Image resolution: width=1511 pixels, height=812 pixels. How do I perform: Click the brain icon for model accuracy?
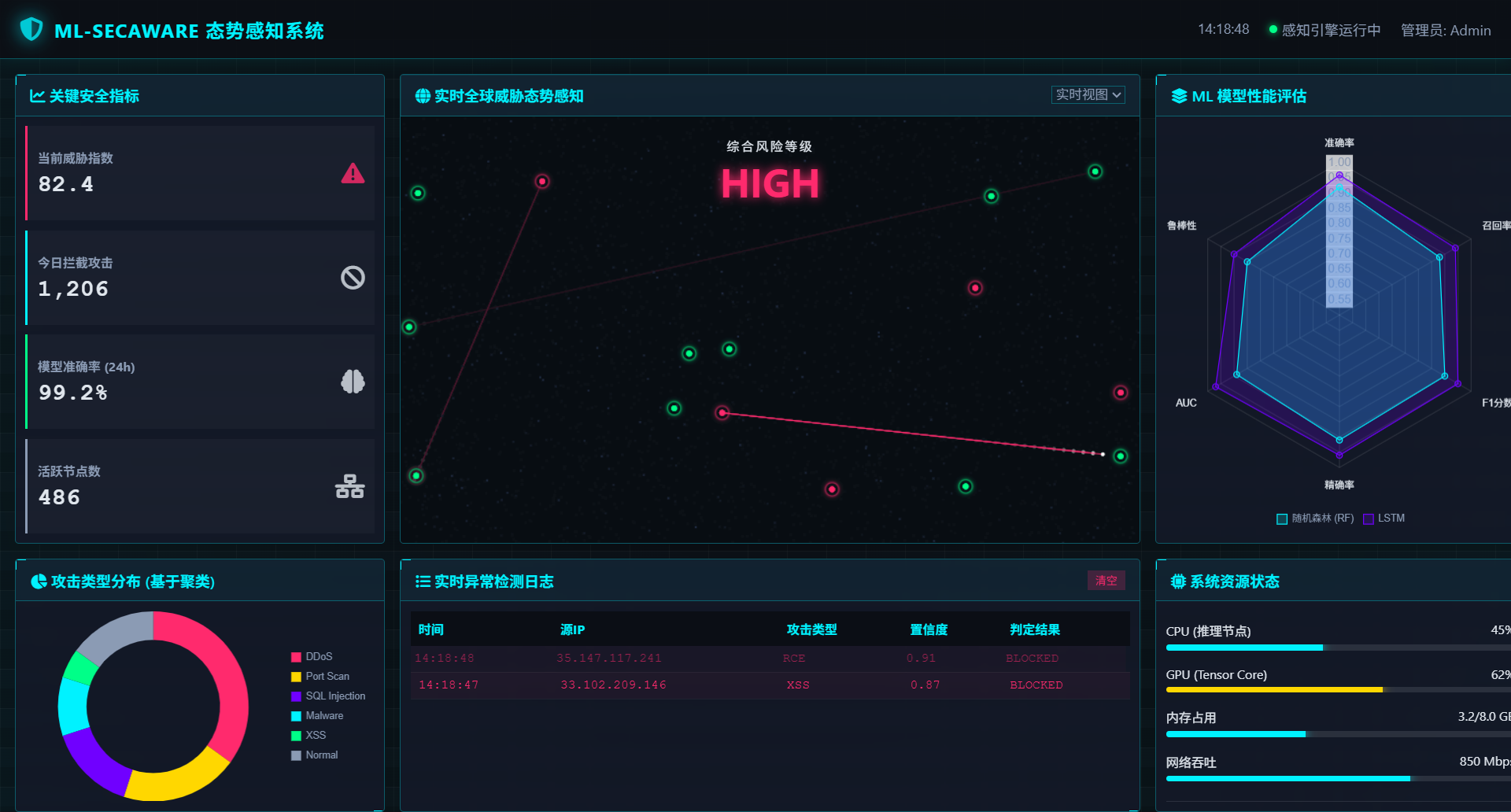(x=353, y=382)
